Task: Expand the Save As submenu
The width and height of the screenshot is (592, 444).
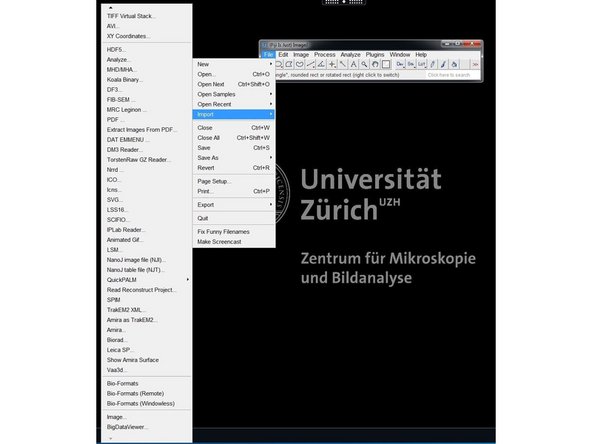Action: 234,158
